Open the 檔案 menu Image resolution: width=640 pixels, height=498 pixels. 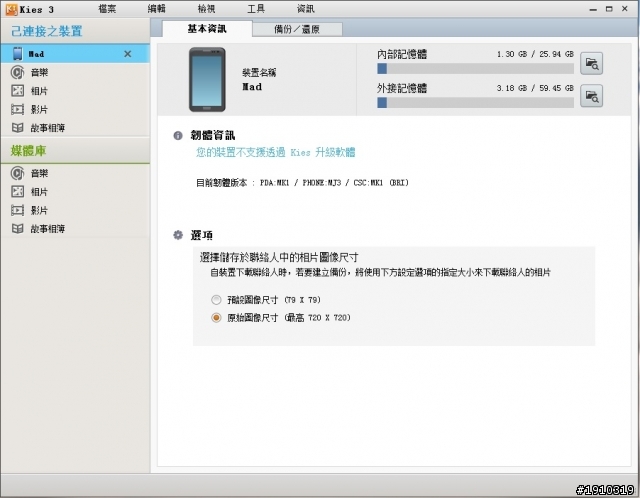click(x=107, y=9)
